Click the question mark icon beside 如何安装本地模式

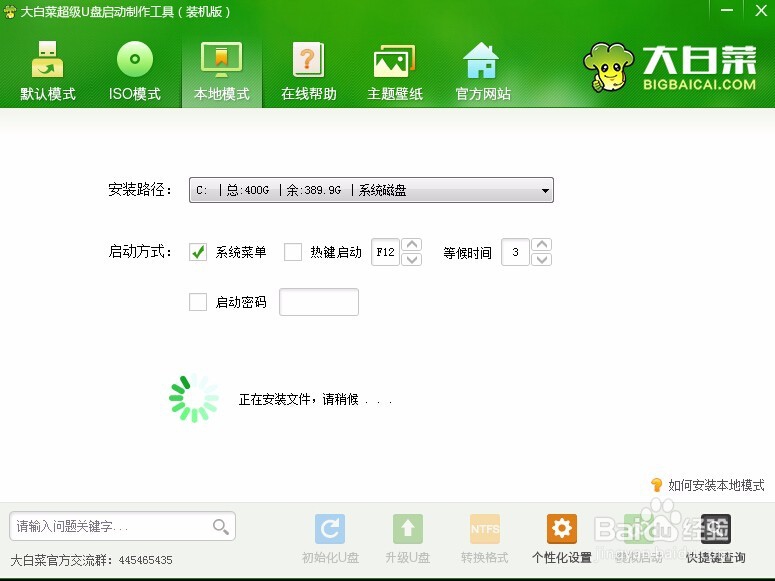(x=656, y=485)
